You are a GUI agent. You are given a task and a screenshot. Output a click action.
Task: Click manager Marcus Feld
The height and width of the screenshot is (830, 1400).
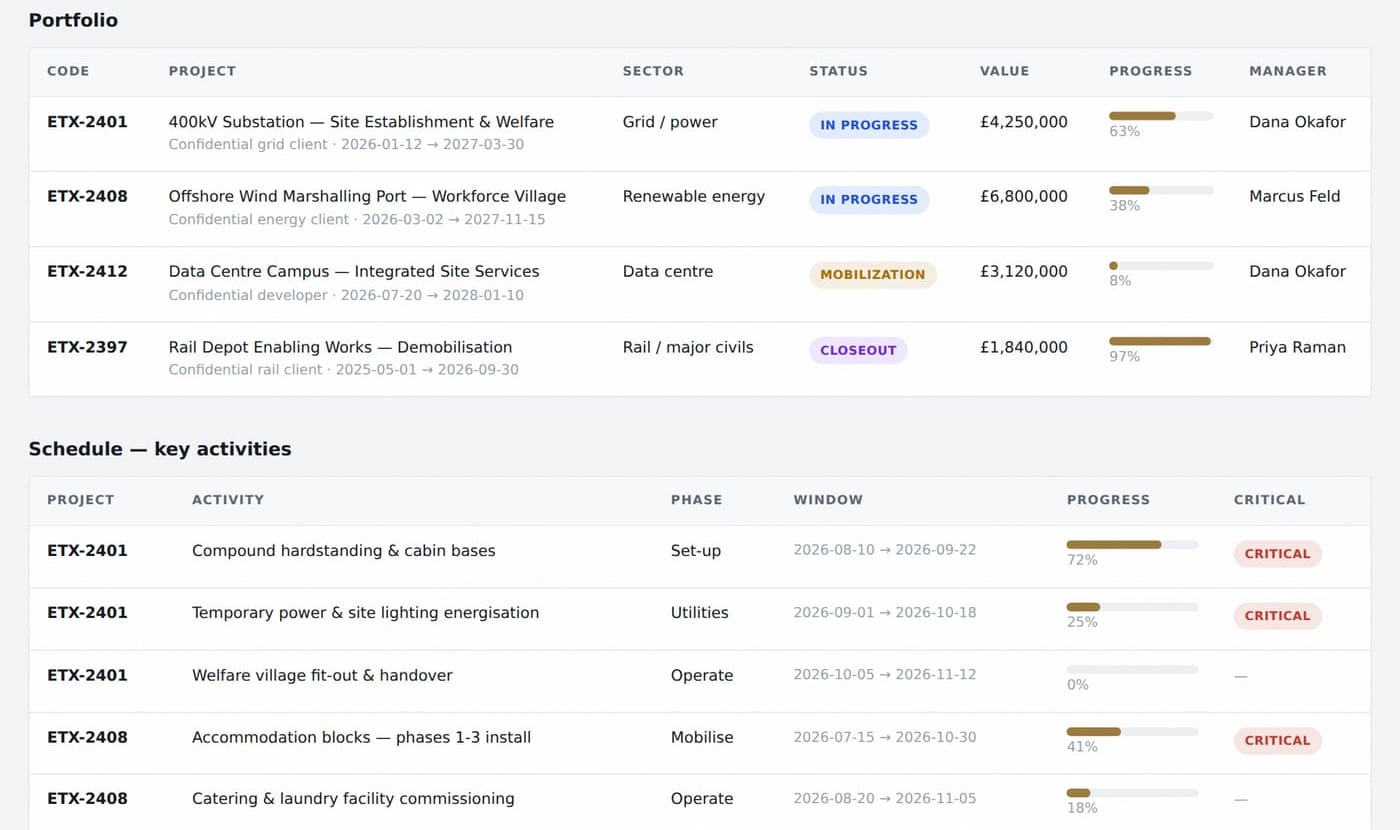pyautogui.click(x=1294, y=196)
